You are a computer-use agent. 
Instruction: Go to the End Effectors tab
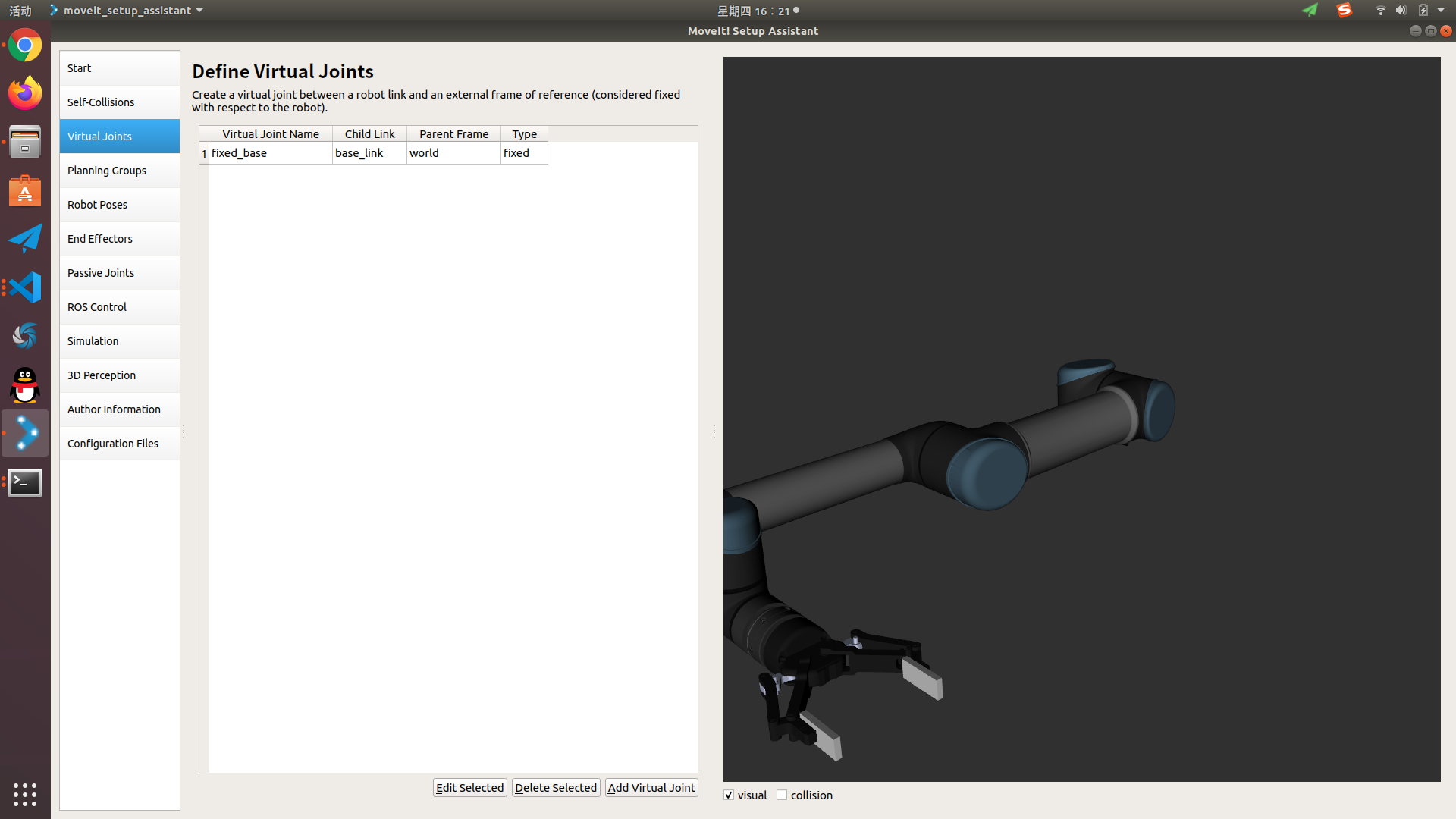tap(100, 239)
